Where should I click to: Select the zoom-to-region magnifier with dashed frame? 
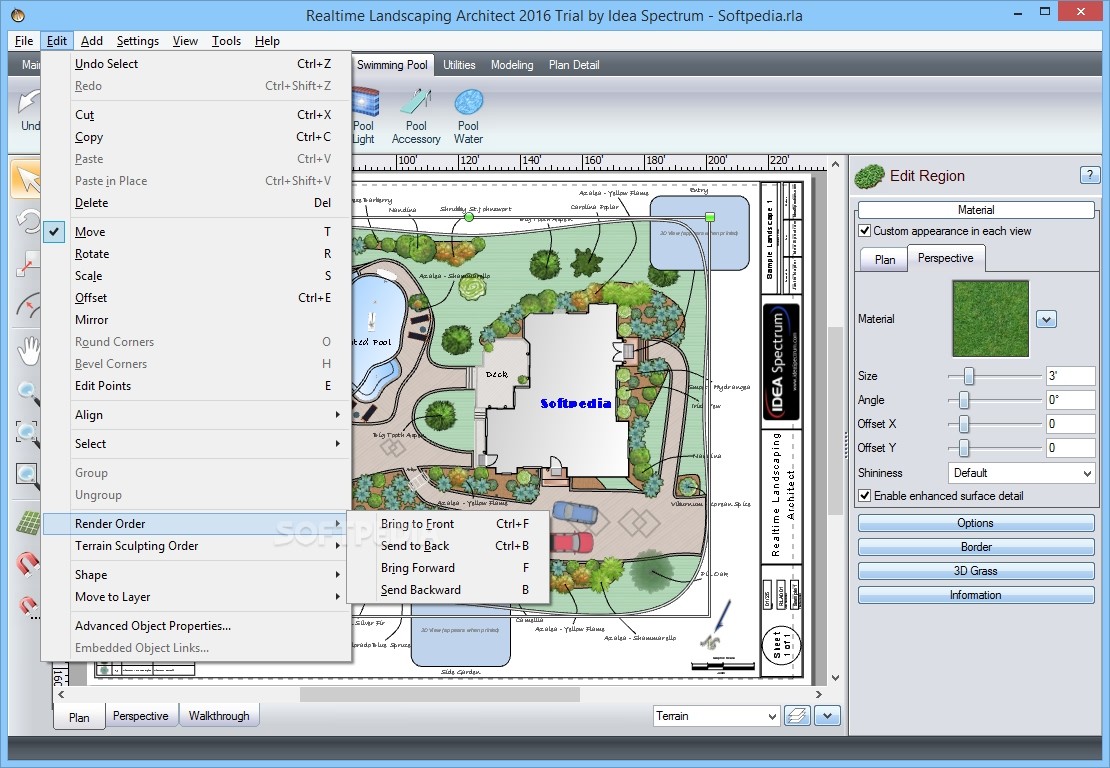[x=27, y=432]
